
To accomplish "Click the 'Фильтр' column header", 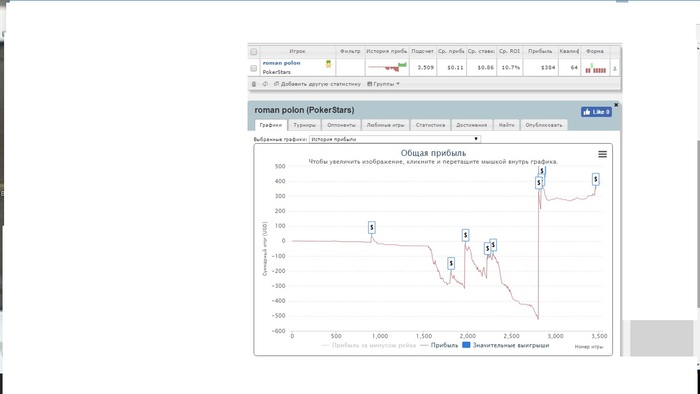I will (350, 51).
